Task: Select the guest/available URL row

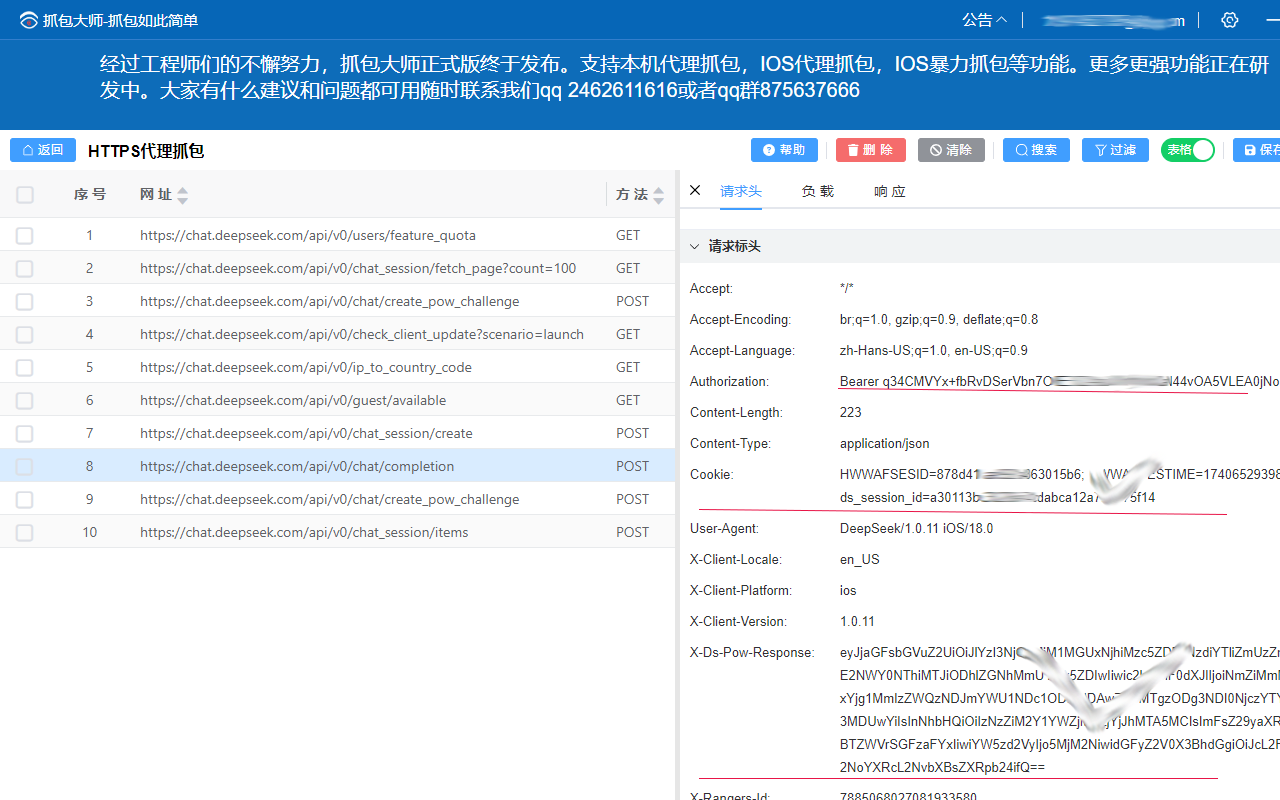Action: 293,400
